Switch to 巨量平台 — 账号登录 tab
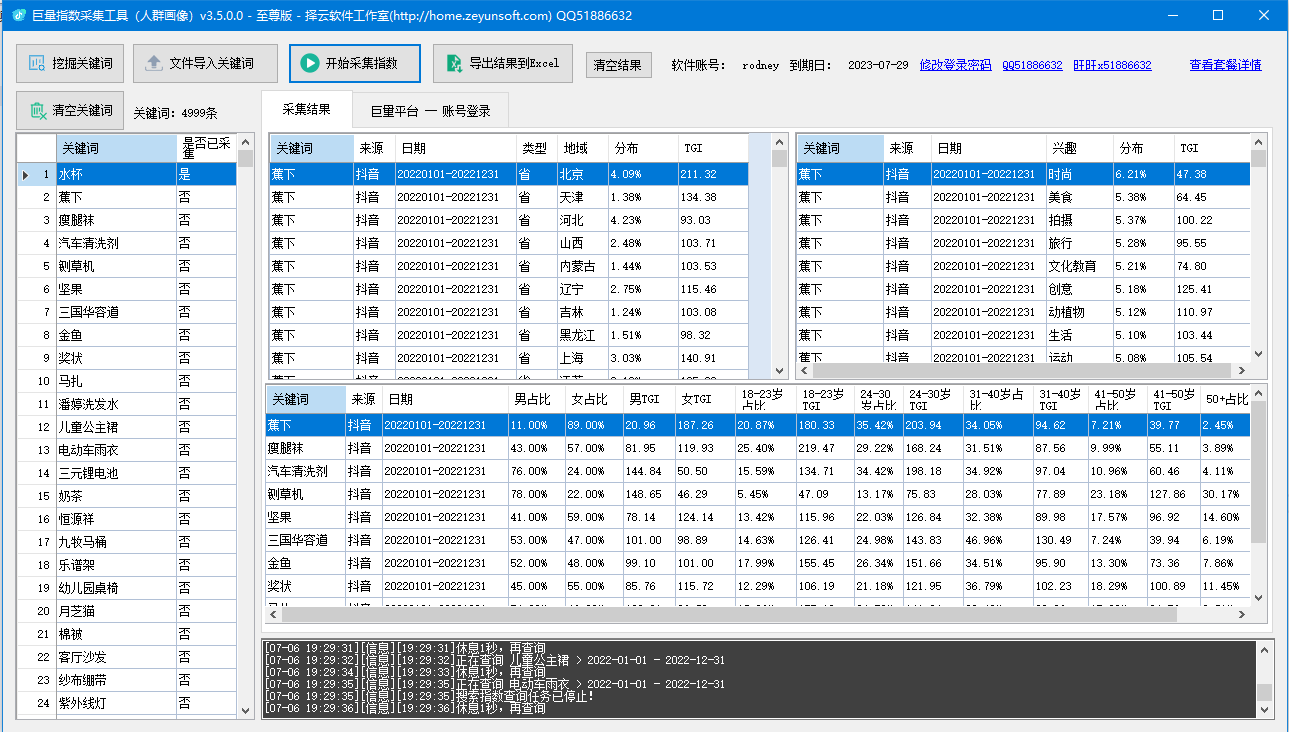1289x732 pixels. tap(430, 111)
